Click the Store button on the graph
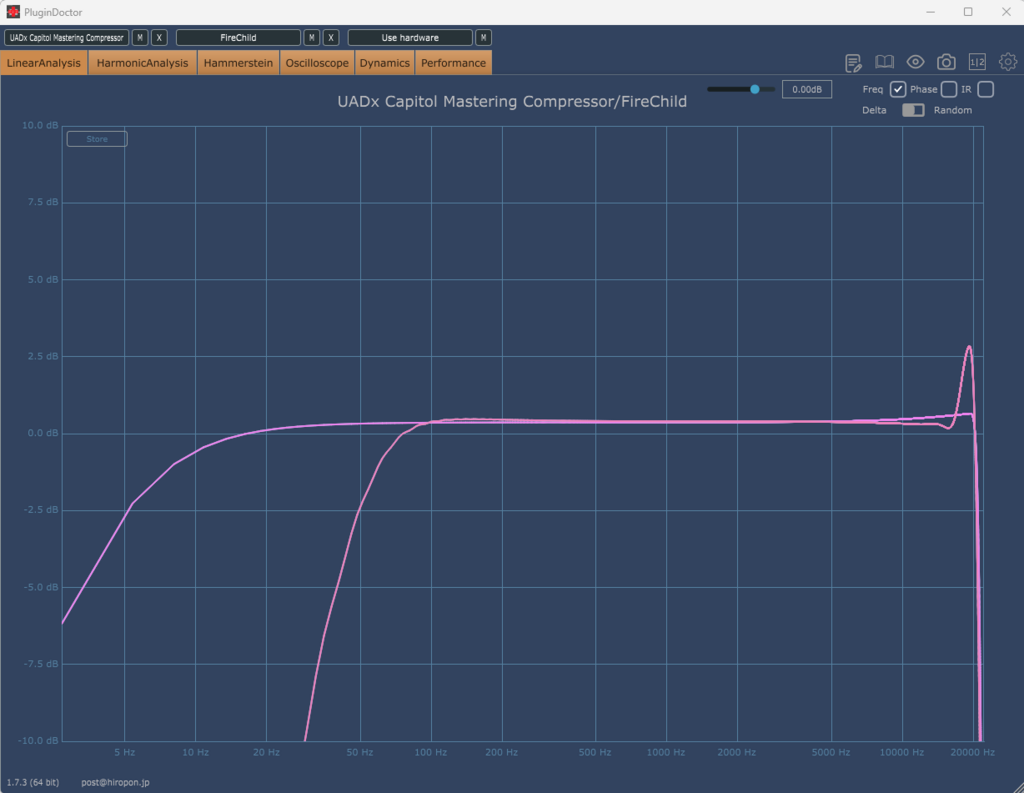The image size is (1024, 793). pos(97,139)
